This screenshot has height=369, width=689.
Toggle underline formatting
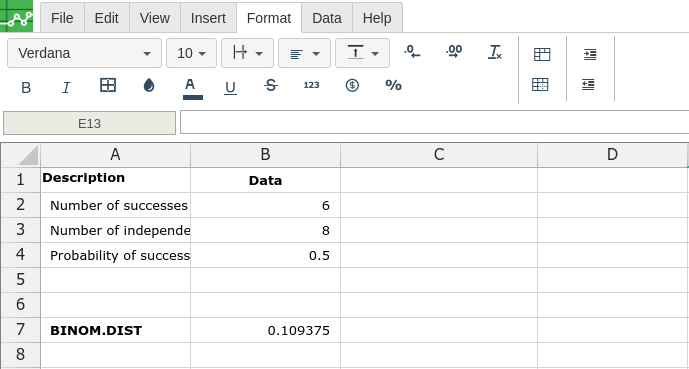(230, 87)
